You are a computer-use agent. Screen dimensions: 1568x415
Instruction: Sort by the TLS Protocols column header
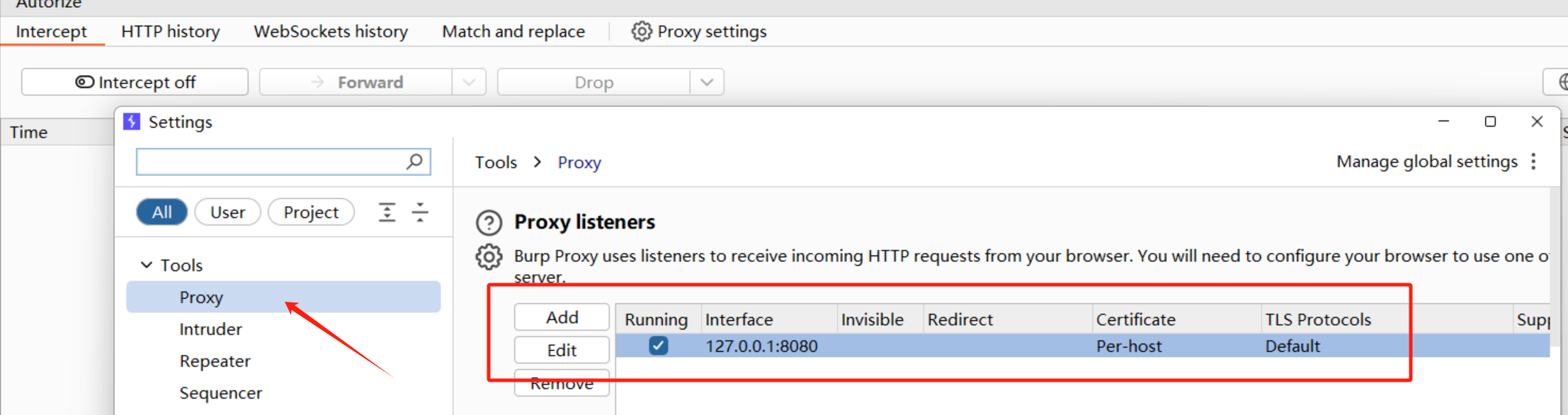click(1387, 319)
